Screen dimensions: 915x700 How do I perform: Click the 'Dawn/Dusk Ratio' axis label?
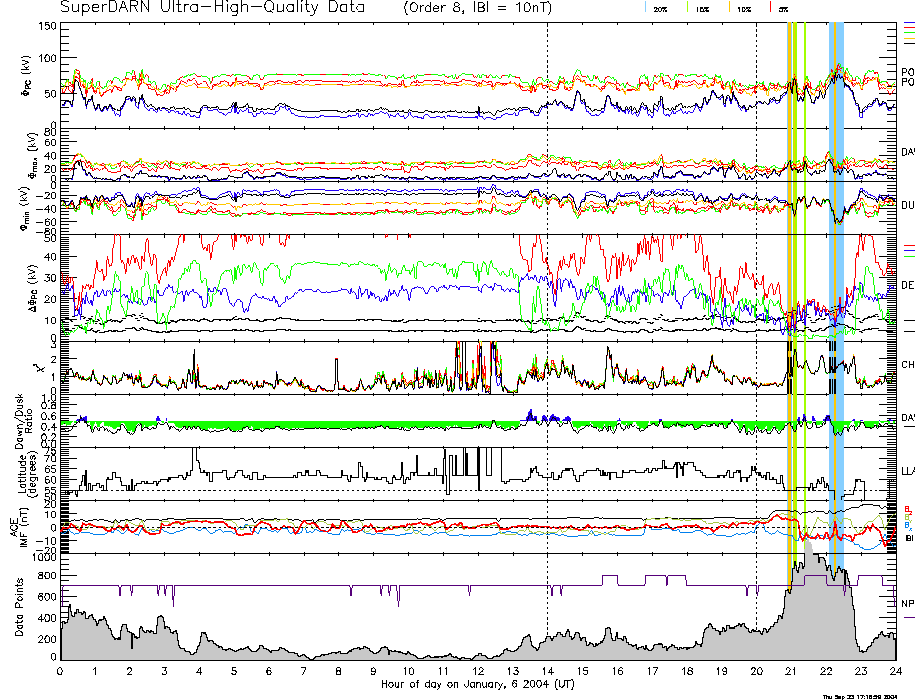(x=23, y=421)
